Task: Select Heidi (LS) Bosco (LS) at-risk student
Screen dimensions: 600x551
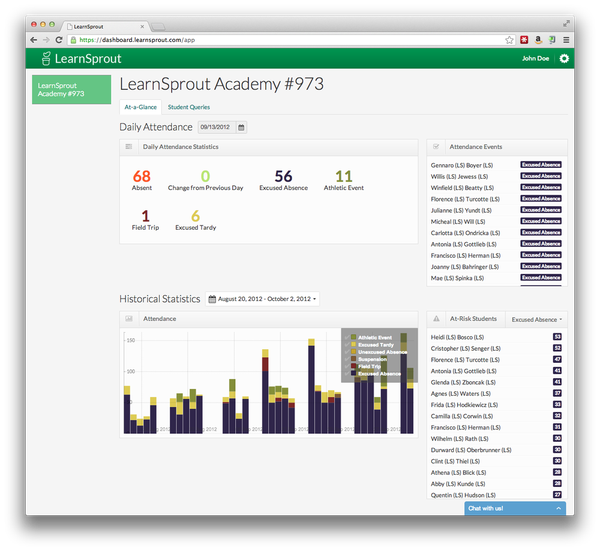Action: coord(457,337)
